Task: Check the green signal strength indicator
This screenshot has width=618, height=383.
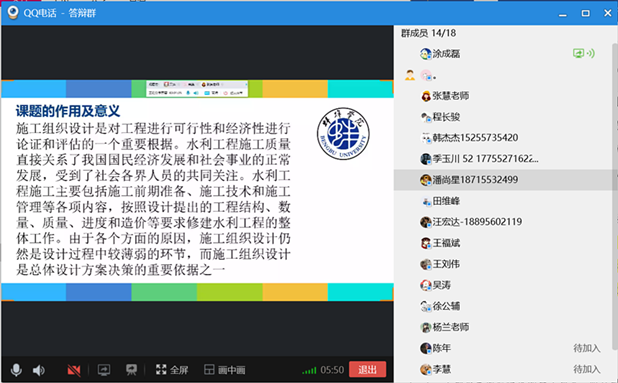Action: pos(309,370)
